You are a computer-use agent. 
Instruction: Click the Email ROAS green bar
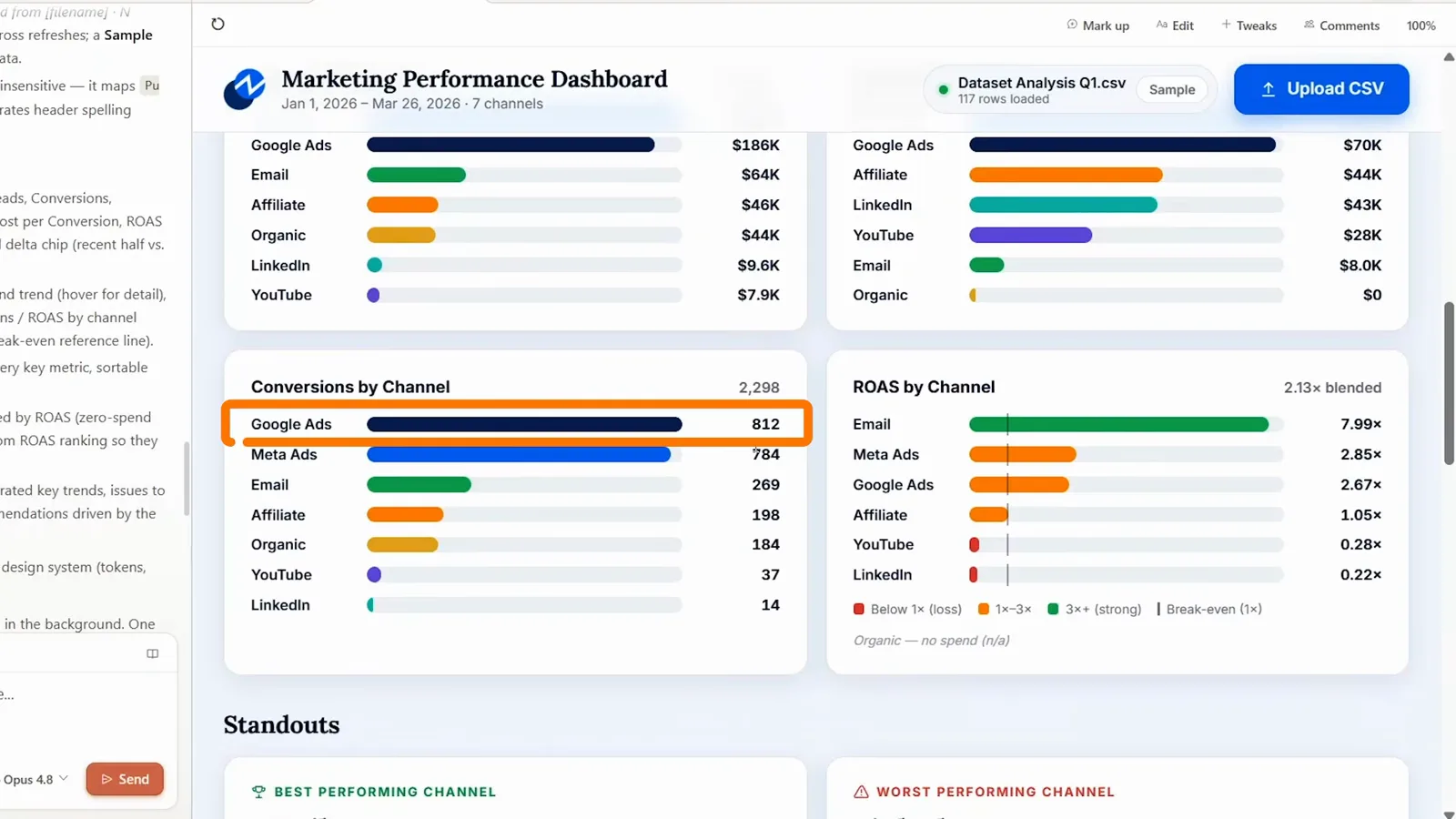tap(1118, 424)
